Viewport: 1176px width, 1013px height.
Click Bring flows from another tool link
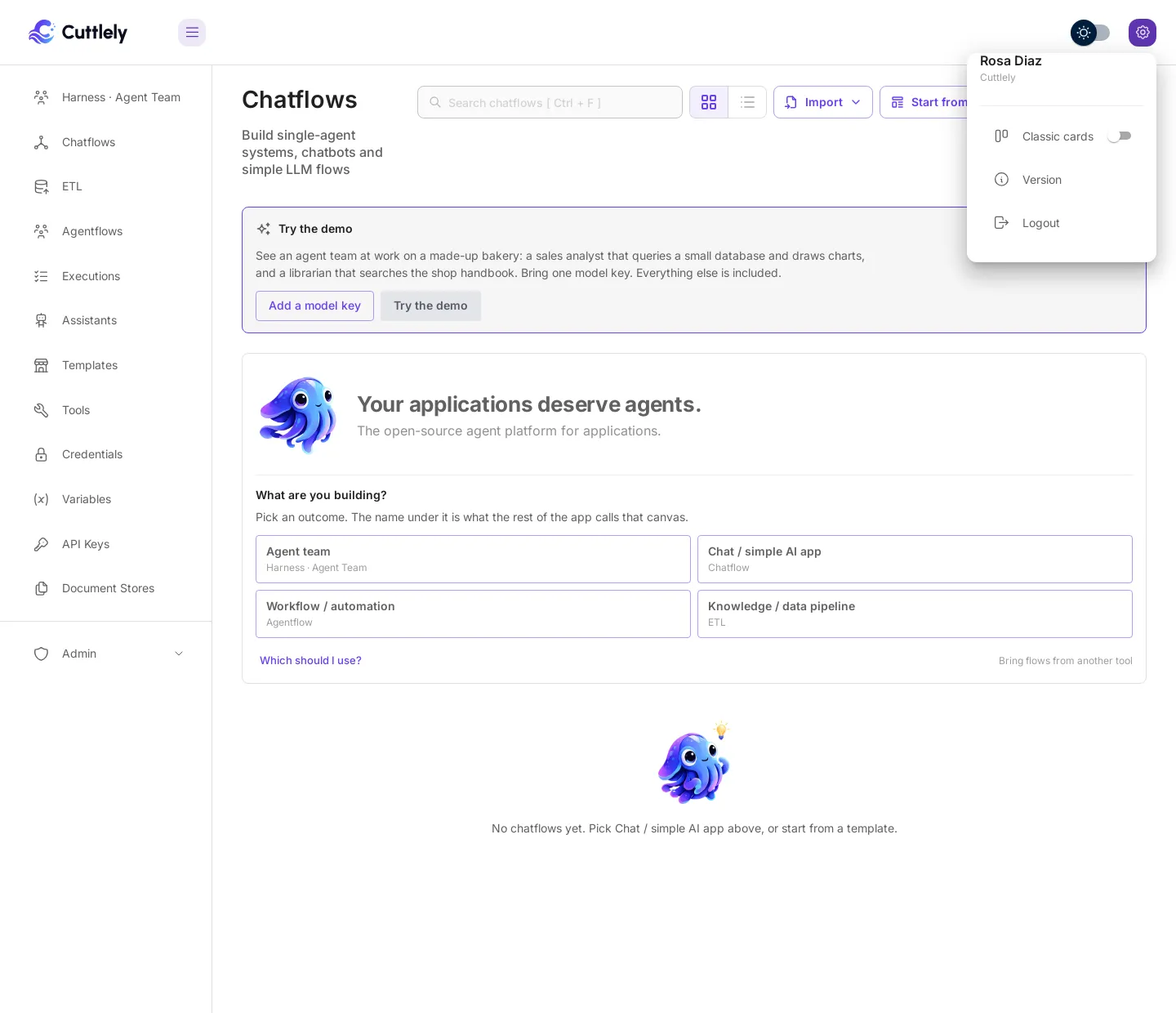(1066, 661)
